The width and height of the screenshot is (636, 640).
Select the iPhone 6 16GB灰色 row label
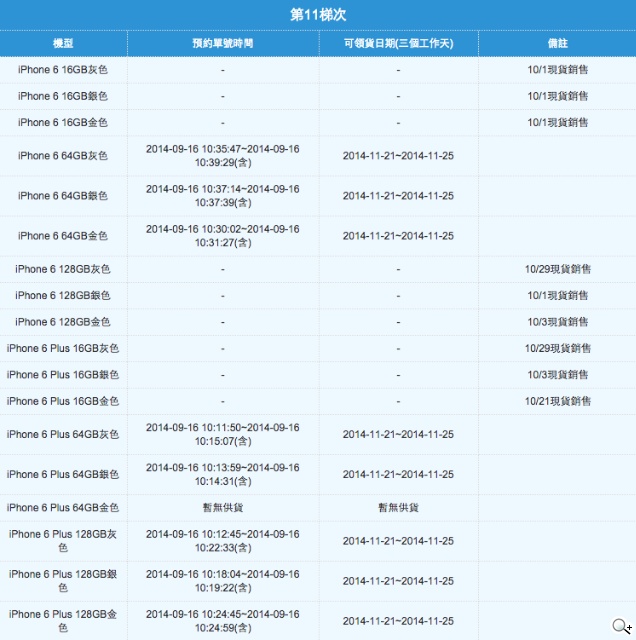pos(63,70)
